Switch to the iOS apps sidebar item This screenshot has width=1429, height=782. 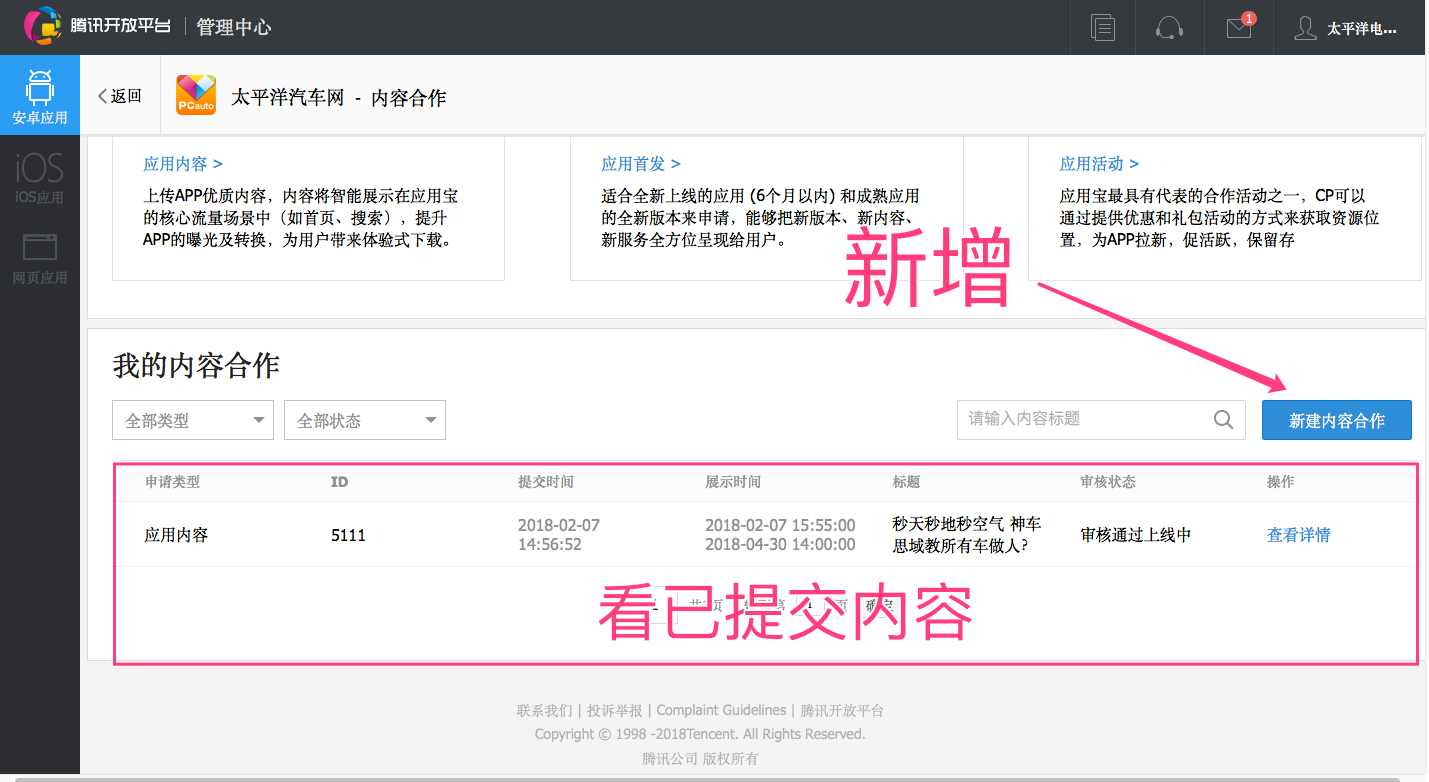[40, 177]
